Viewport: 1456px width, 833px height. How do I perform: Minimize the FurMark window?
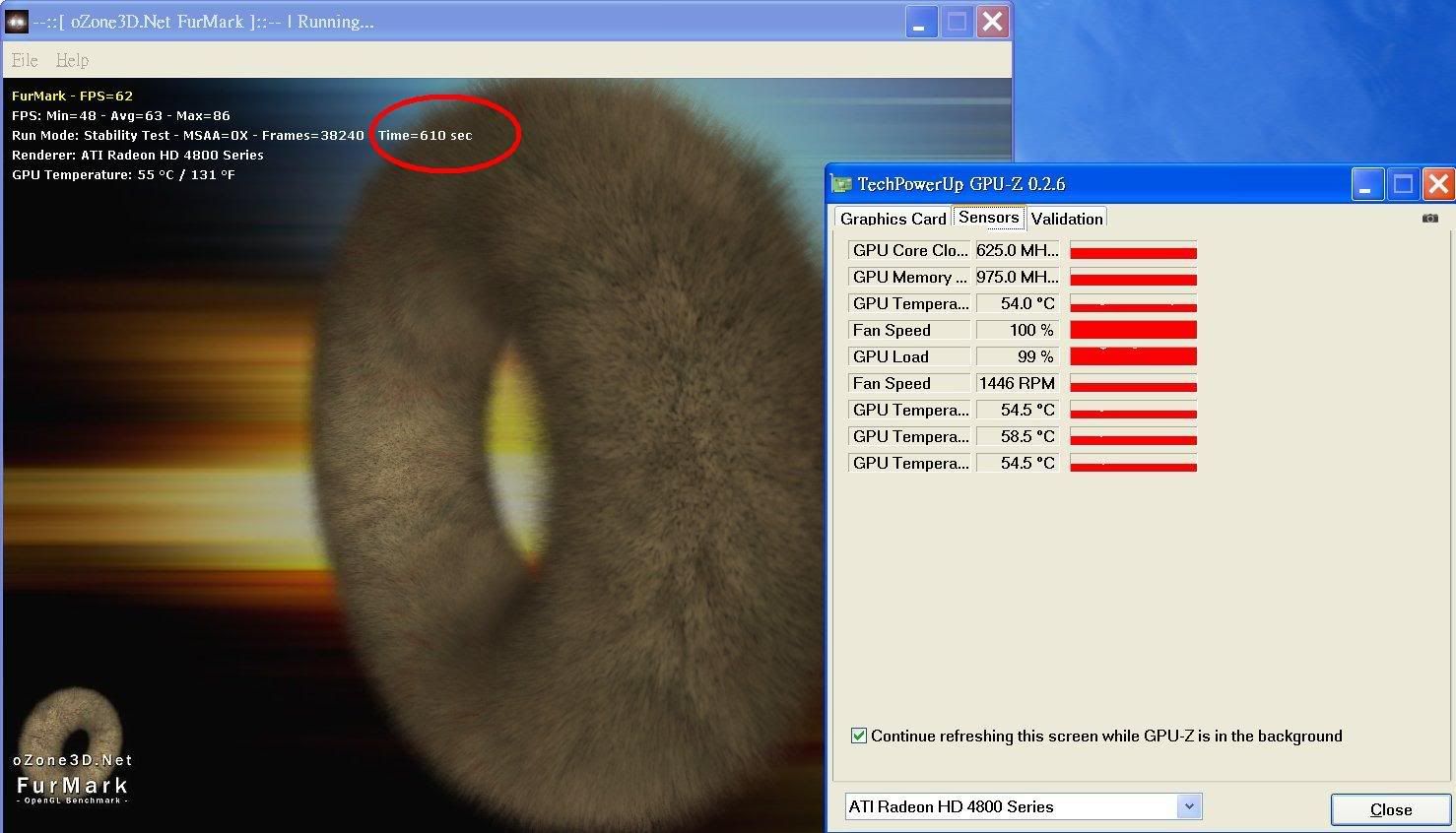921,22
